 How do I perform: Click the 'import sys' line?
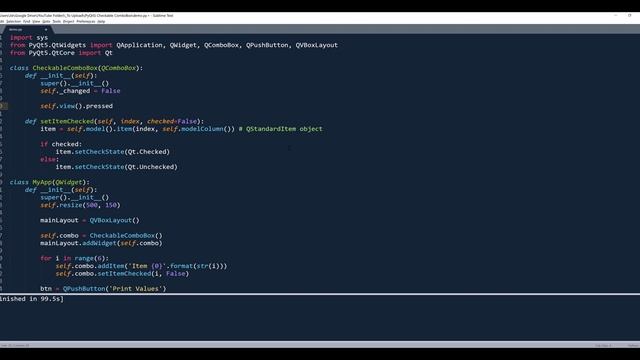coord(29,38)
